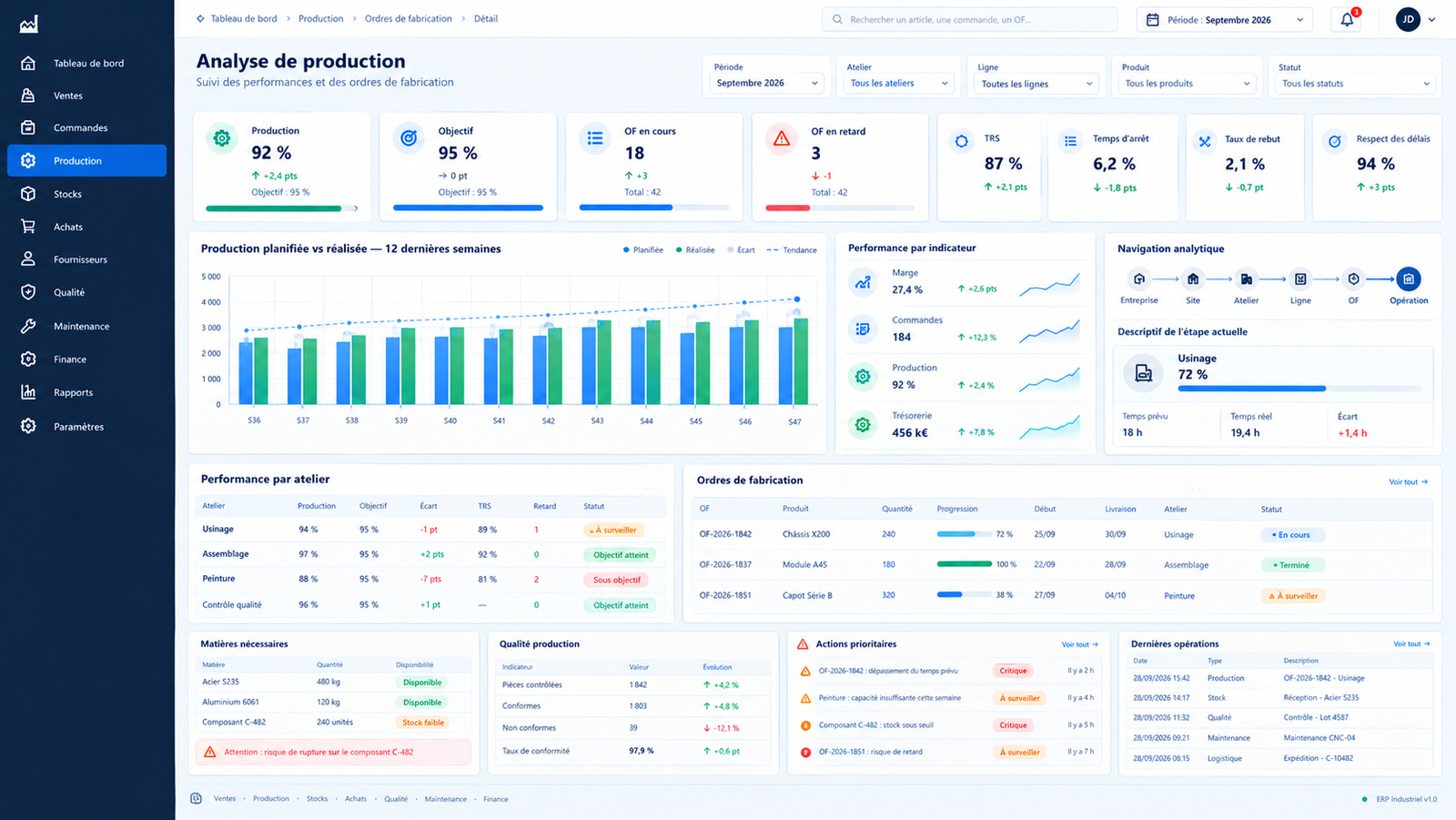This screenshot has width=1456, height=820.
Task: Open Tableau de bord in sidebar
Action: (x=87, y=63)
